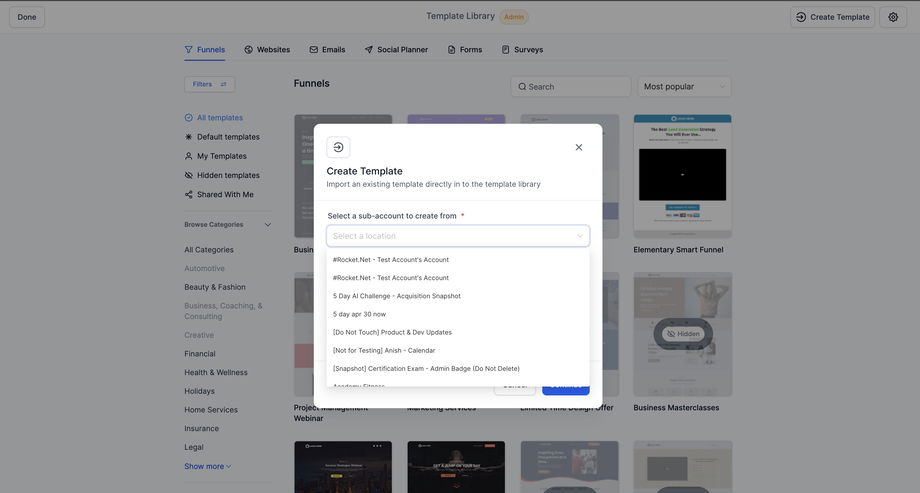Click the Hidden templates eye-slash icon

[x=188, y=175]
